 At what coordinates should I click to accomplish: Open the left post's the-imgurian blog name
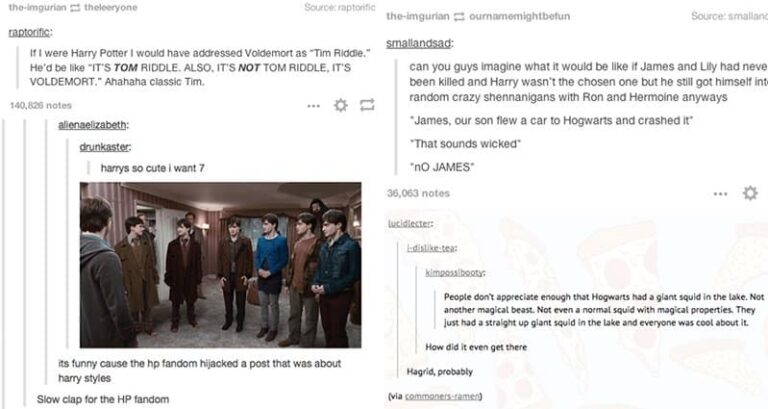37,7
